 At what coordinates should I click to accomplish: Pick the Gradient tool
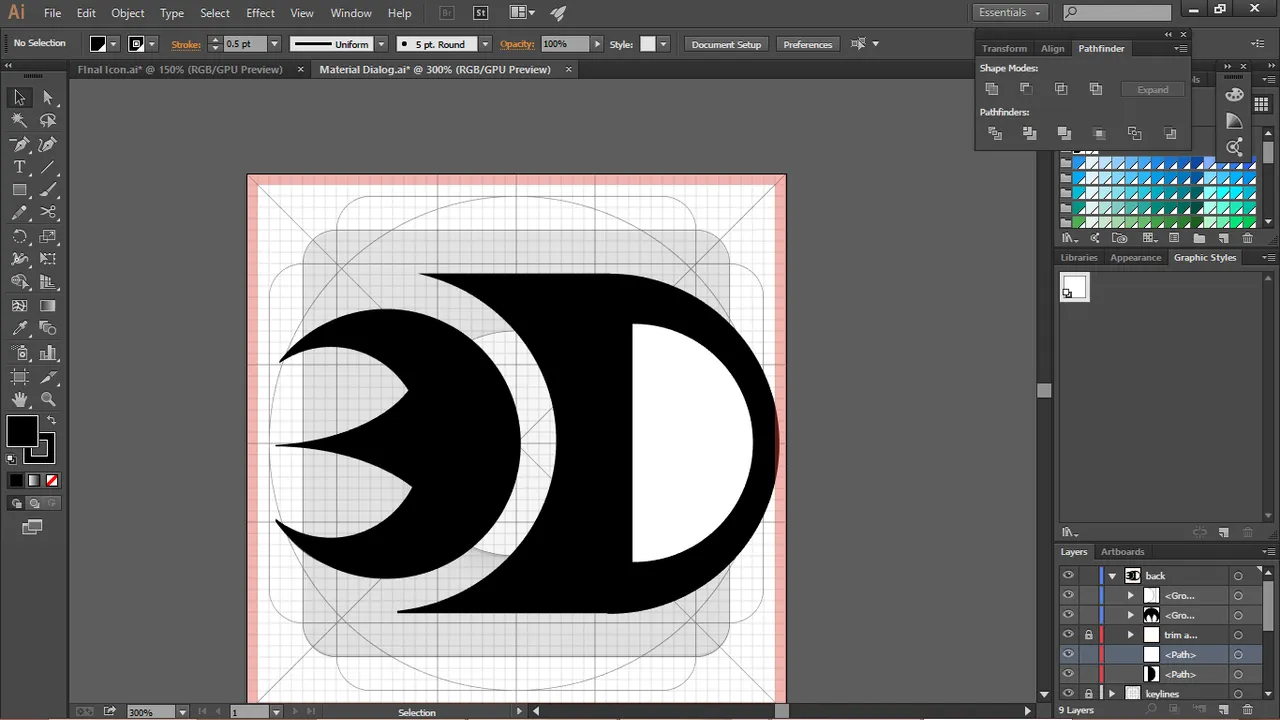(x=48, y=306)
